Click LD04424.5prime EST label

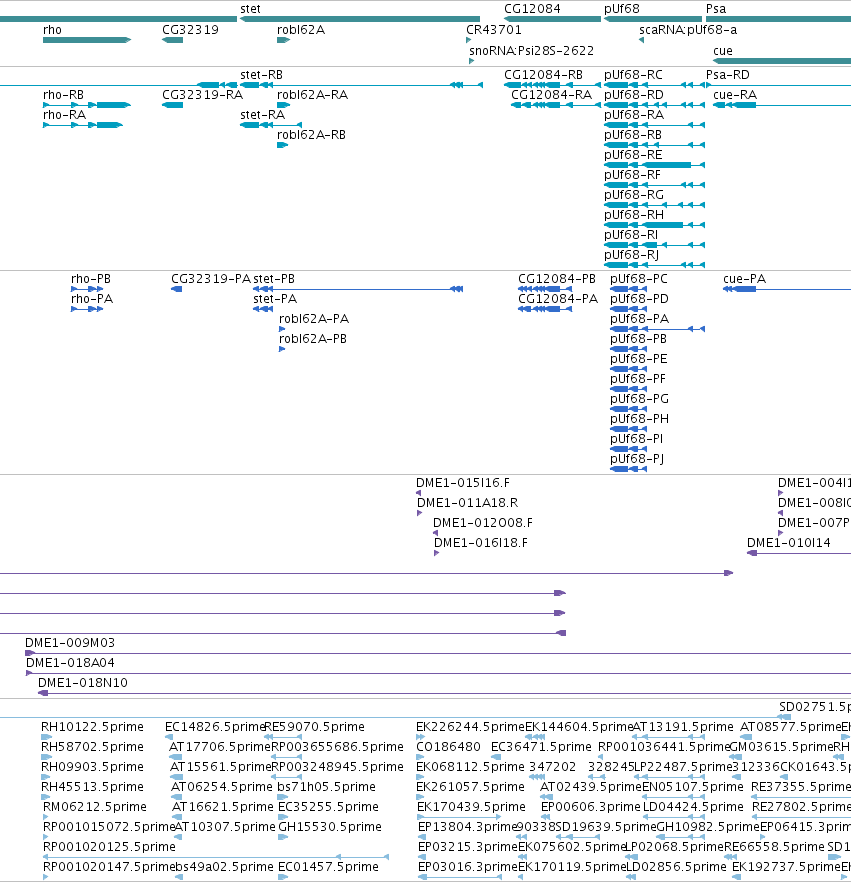[693, 807]
